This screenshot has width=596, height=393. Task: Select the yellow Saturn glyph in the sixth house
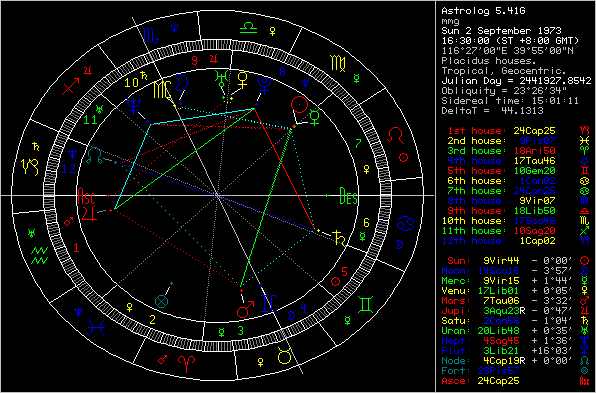[339, 238]
